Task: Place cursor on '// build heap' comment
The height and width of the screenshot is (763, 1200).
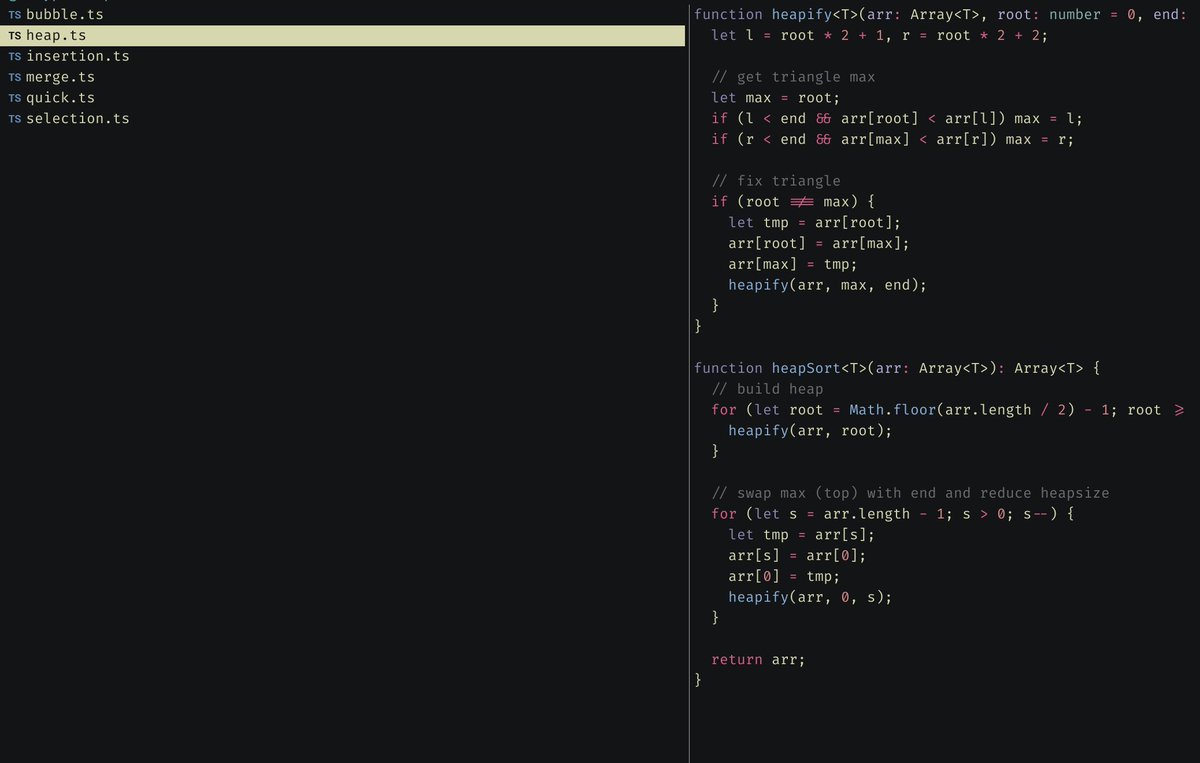Action: pos(767,389)
